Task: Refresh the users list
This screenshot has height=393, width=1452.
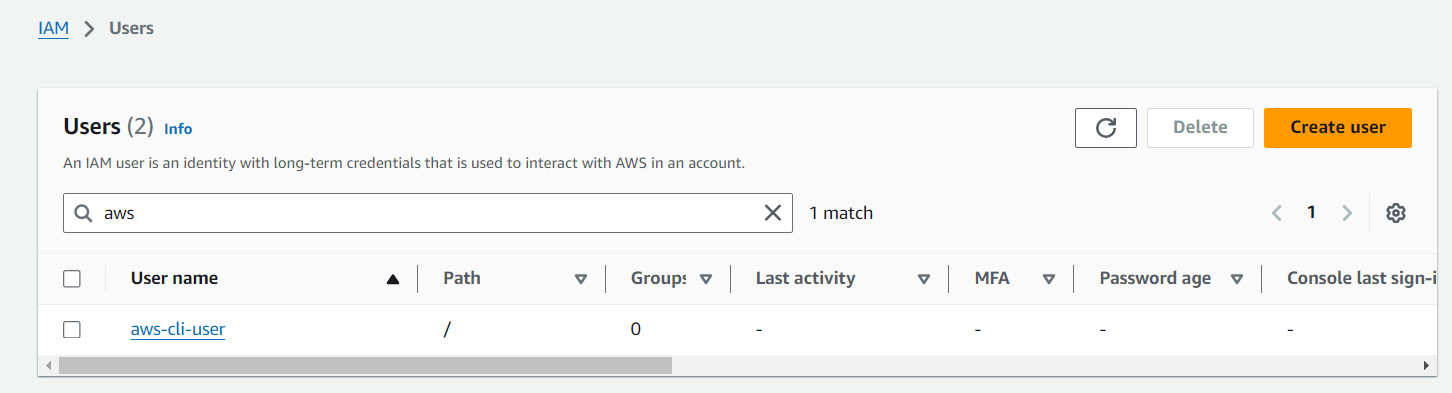Action: (x=1105, y=128)
